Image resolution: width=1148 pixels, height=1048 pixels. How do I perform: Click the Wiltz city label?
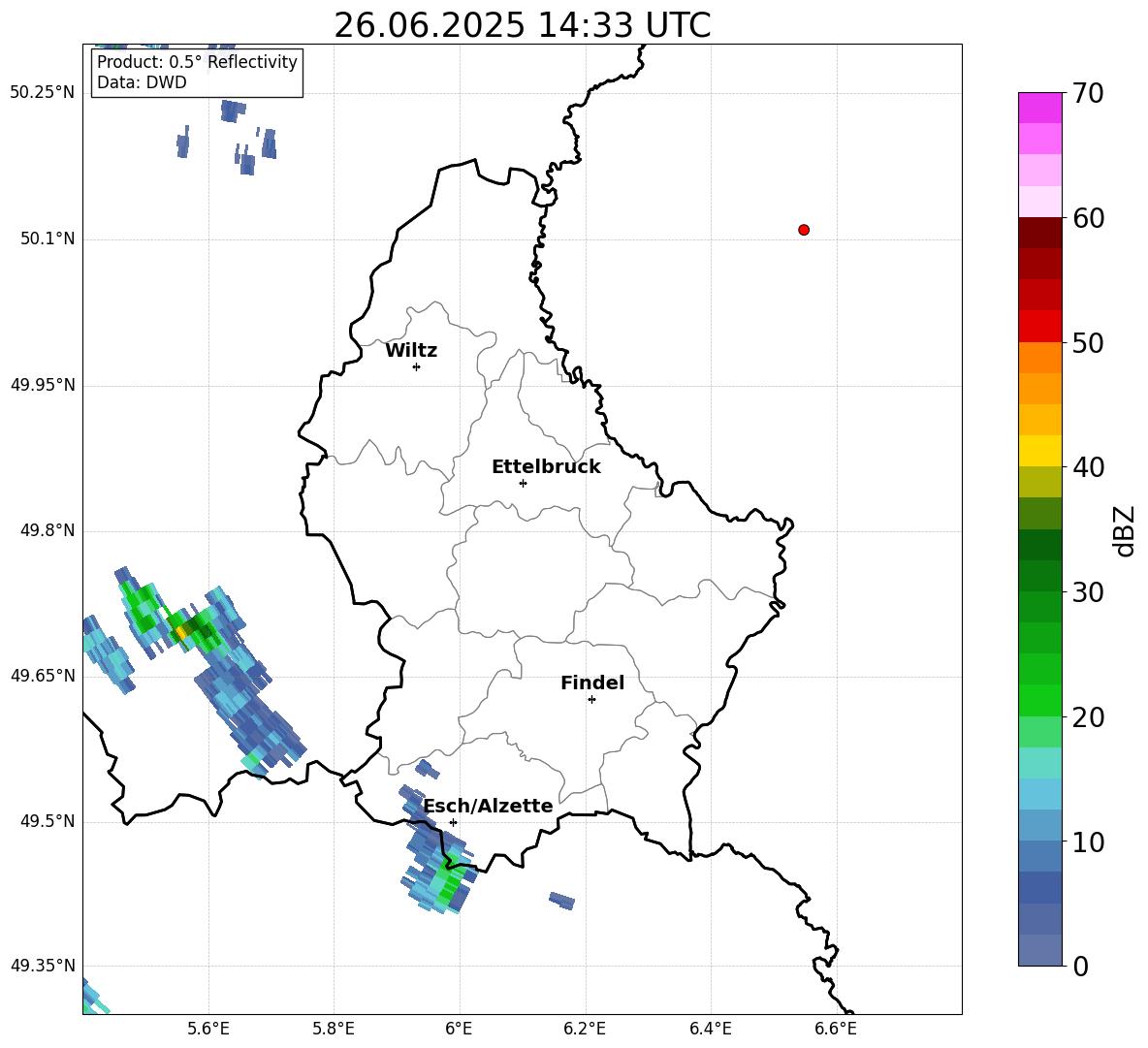[x=411, y=351]
